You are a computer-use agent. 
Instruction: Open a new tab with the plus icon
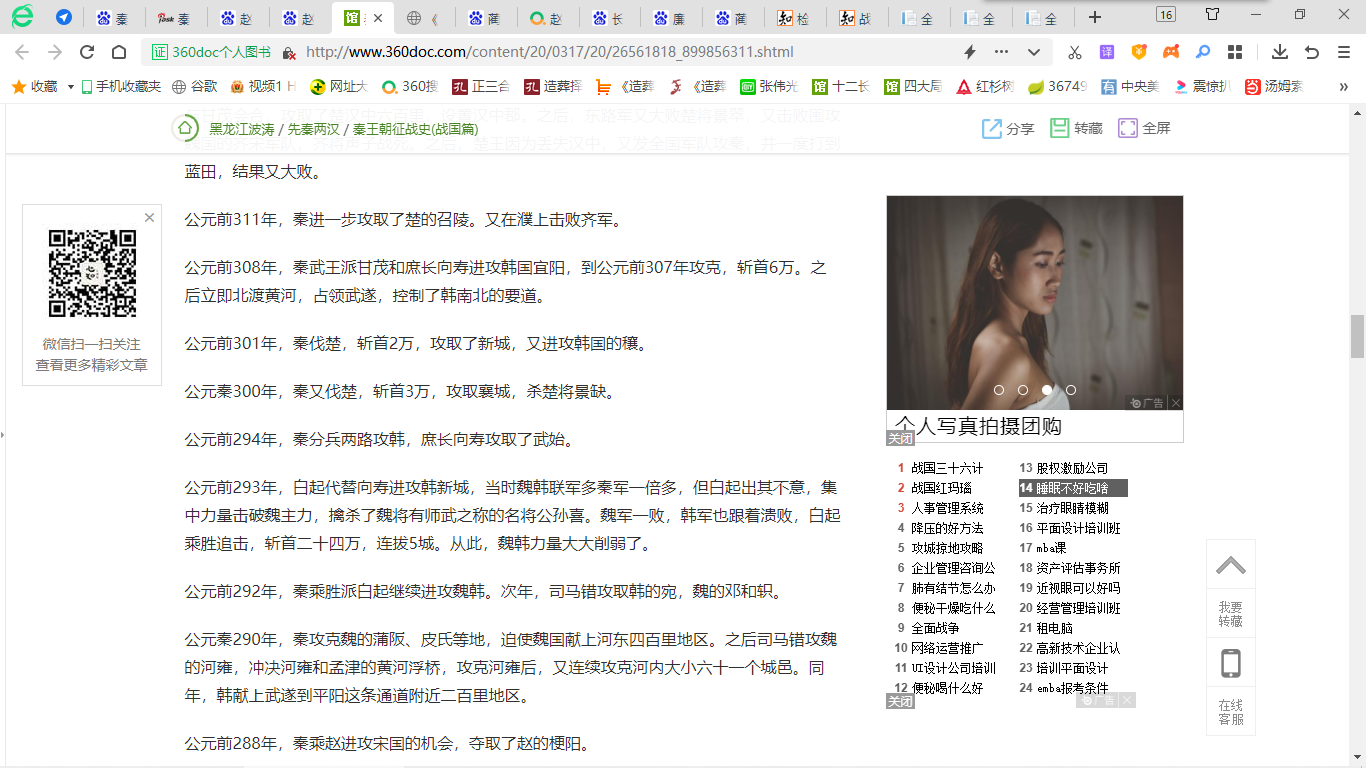pyautogui.click(x=1095, y=17)
